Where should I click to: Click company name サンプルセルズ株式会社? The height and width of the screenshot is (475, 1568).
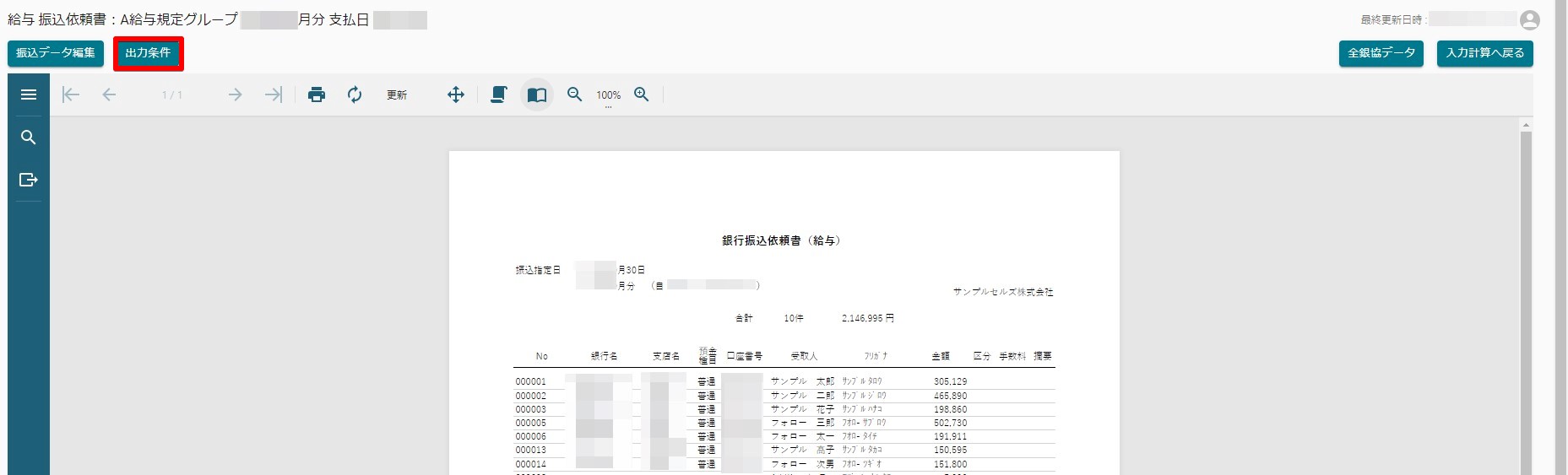(x=1003, y=292)
